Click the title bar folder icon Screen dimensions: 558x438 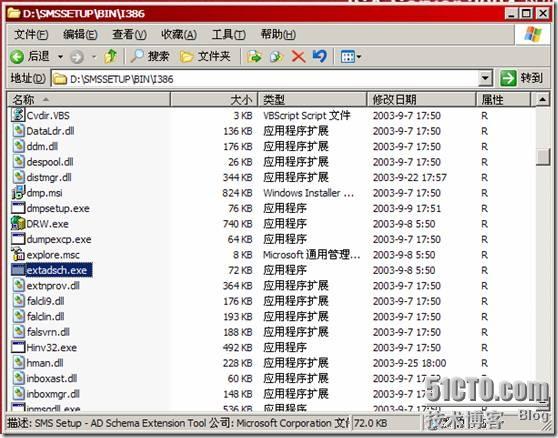(14, 14)
